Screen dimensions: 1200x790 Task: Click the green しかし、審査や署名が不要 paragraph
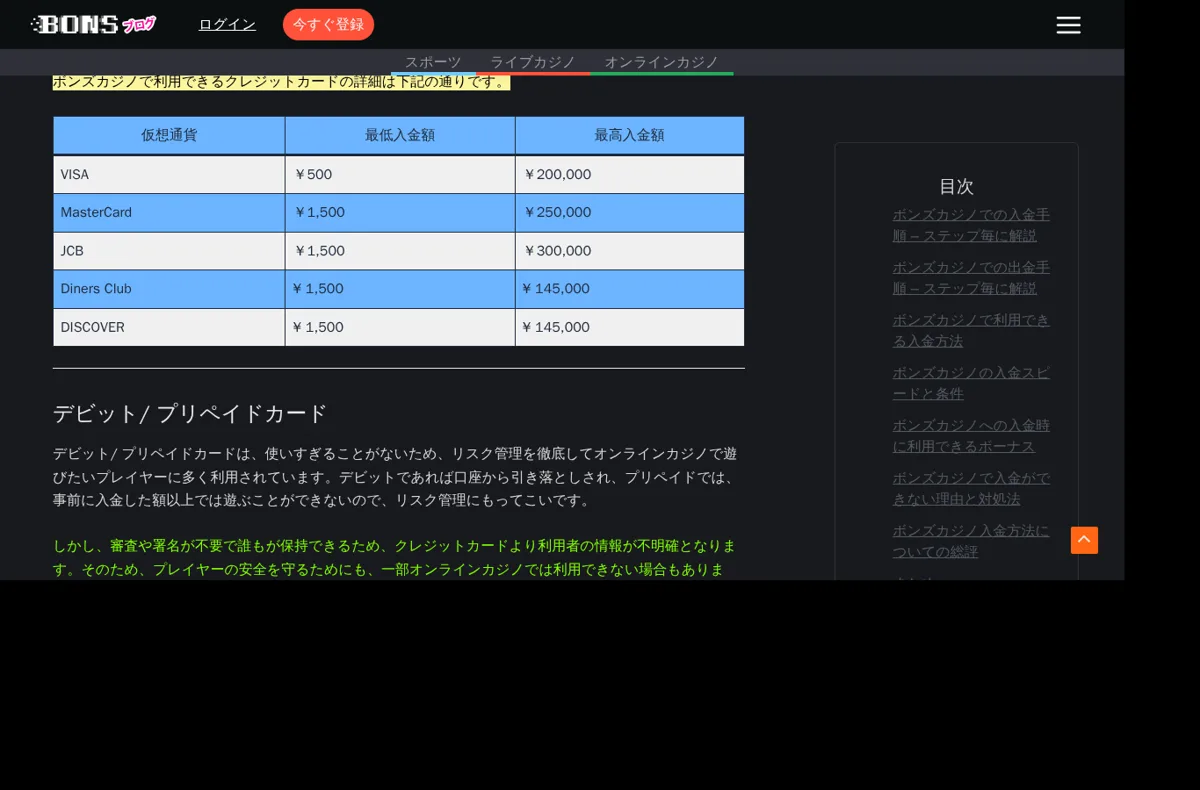pyautogui.click(x=395, y=558)
